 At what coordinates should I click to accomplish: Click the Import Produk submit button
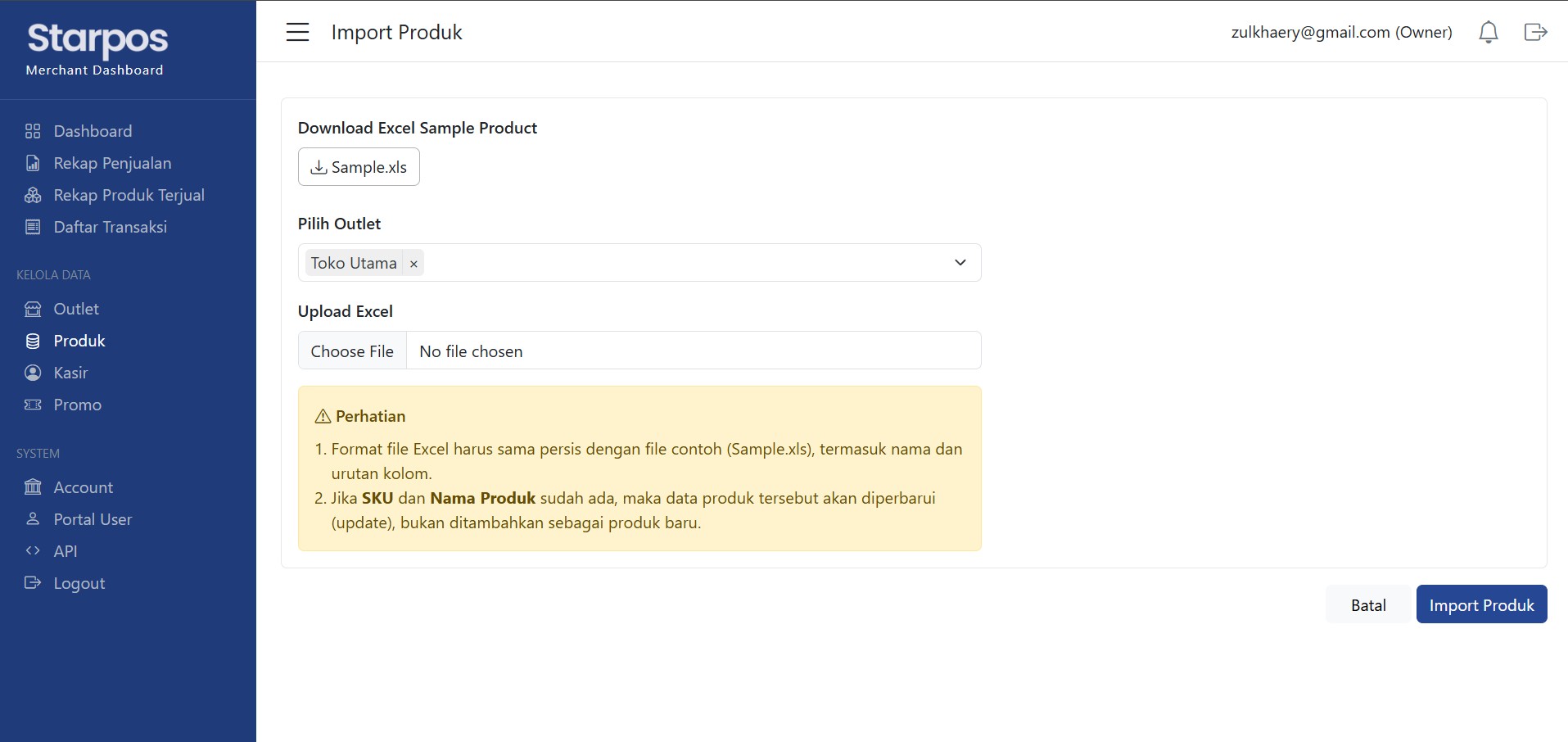pos(1481,604)
